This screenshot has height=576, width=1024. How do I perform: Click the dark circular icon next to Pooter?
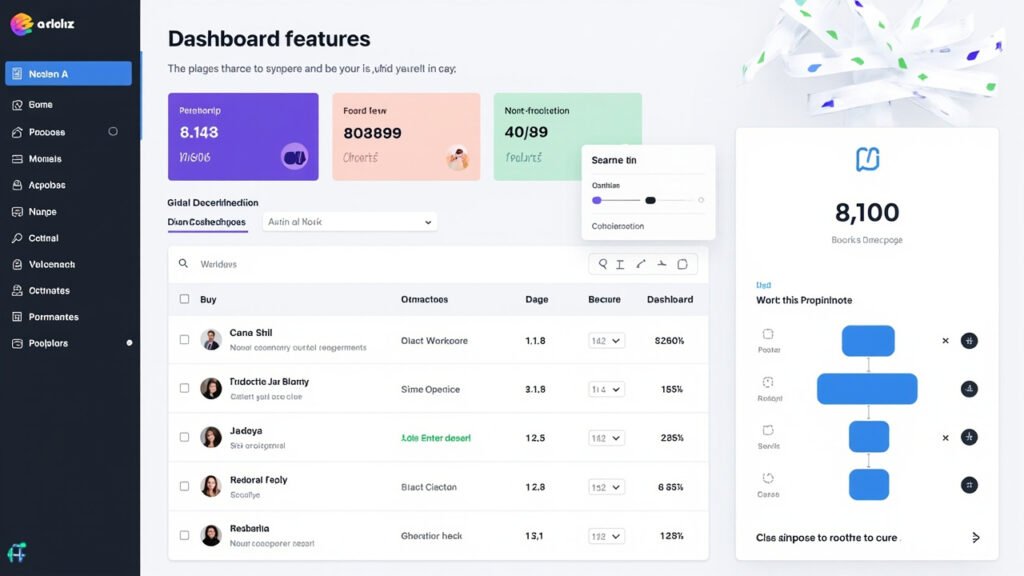tap(968, 340)
